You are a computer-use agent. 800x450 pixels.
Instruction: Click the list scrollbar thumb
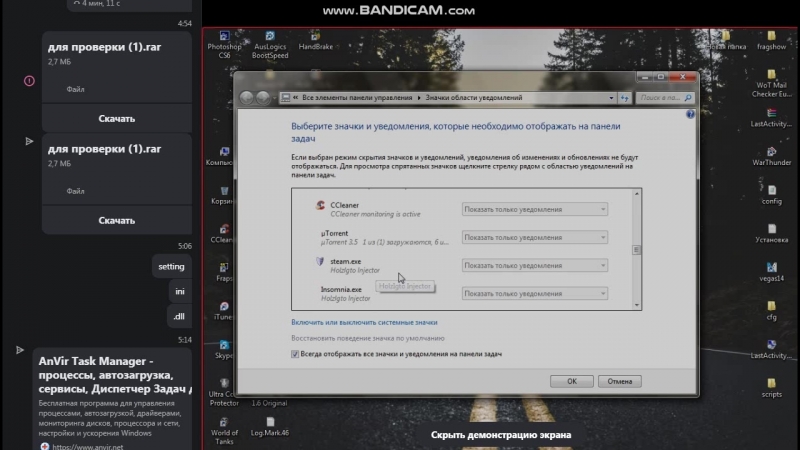tap(636, 249)
